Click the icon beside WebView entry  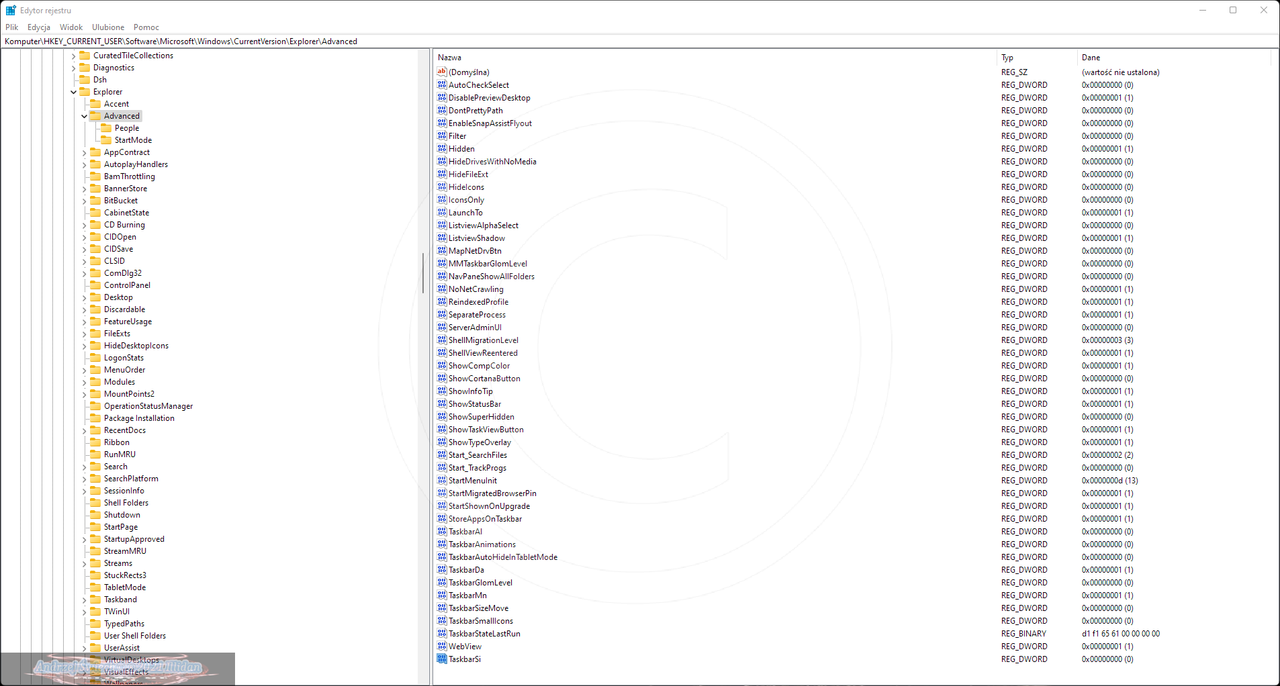click(441, 646)
